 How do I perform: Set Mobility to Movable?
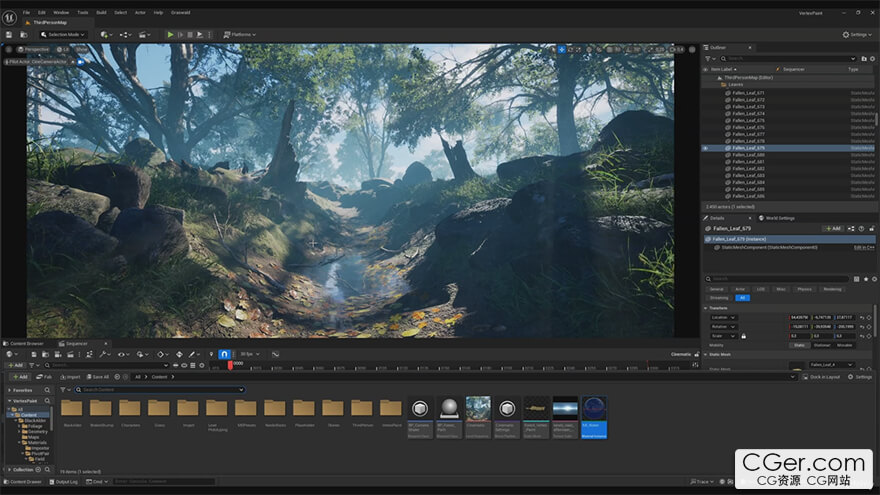845,345
